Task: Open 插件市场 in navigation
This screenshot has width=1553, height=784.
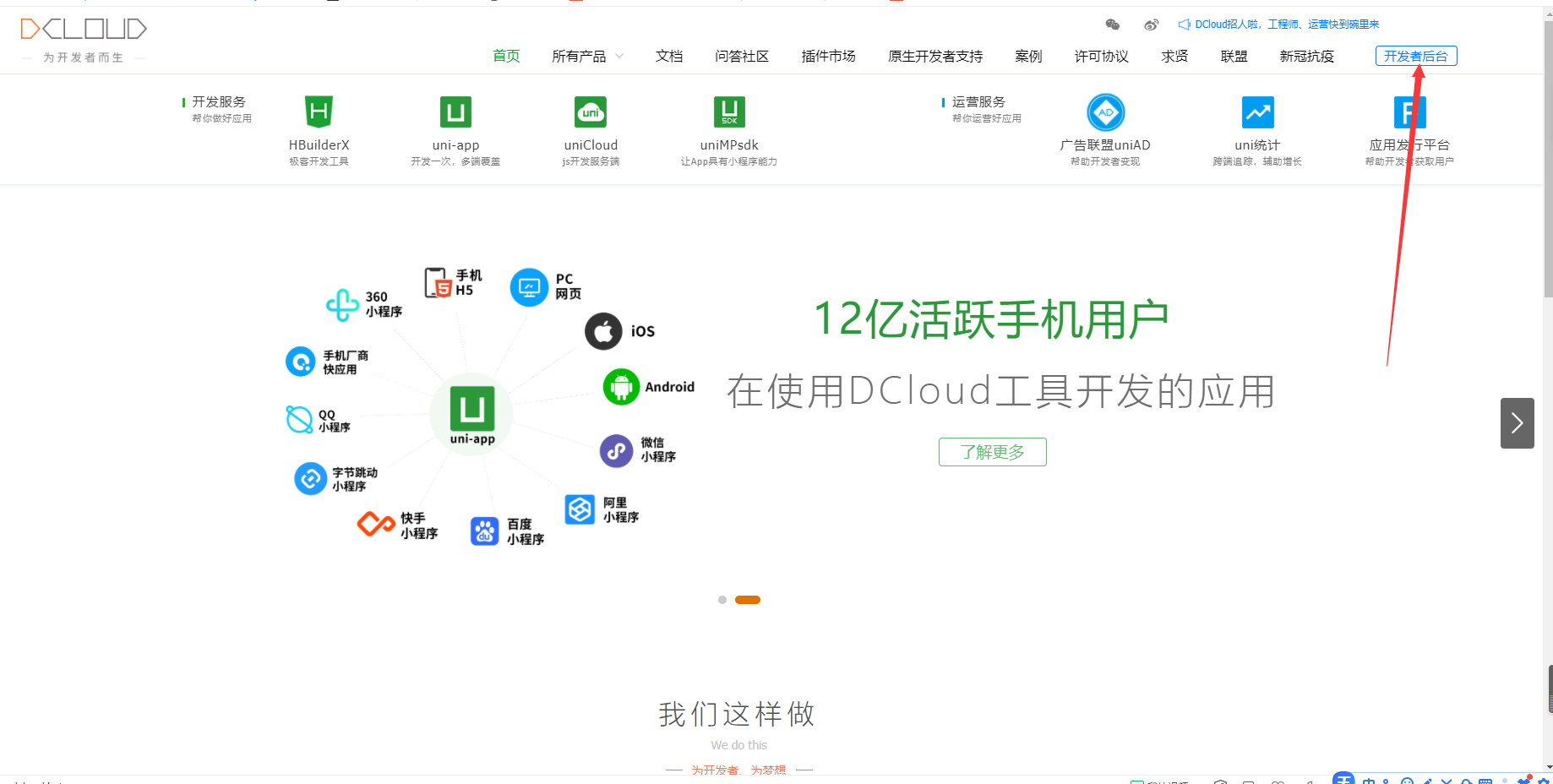Action: pos(828,57)
